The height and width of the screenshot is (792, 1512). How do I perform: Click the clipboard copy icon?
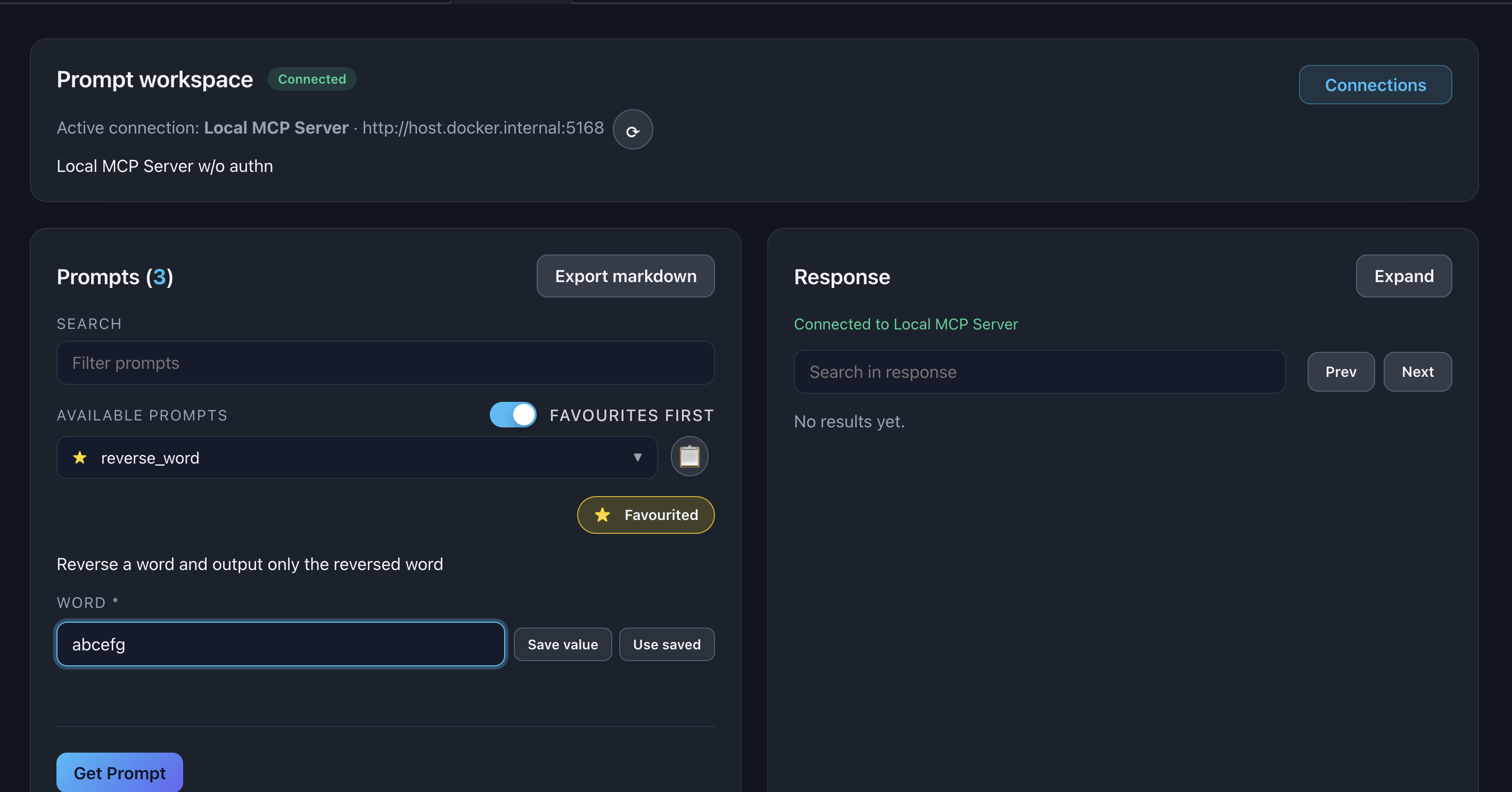tap(689, 457)
